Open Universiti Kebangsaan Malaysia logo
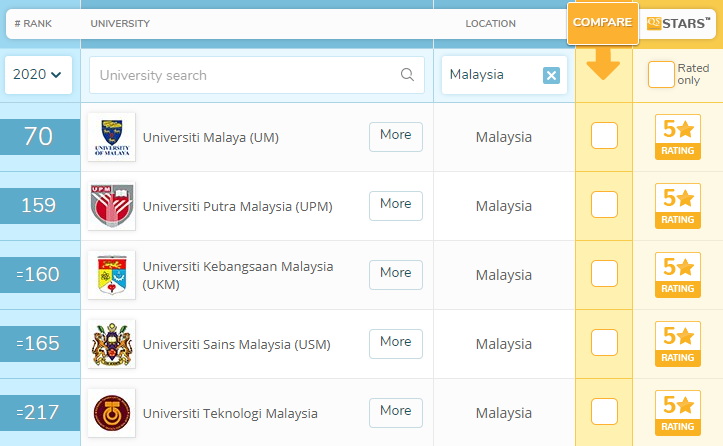 [x=112, y=275]
